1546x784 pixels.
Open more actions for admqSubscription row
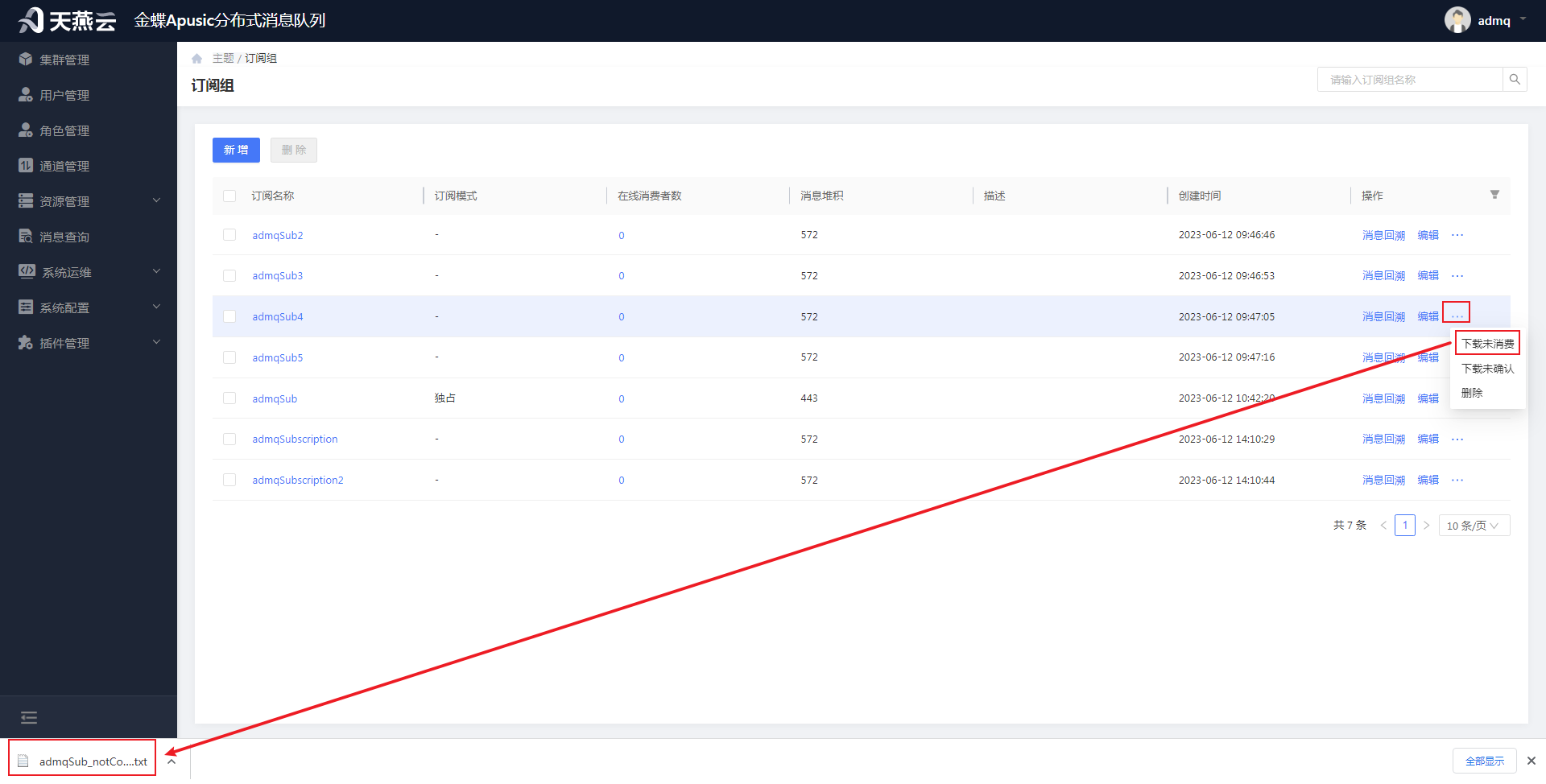click(1457, 439)
